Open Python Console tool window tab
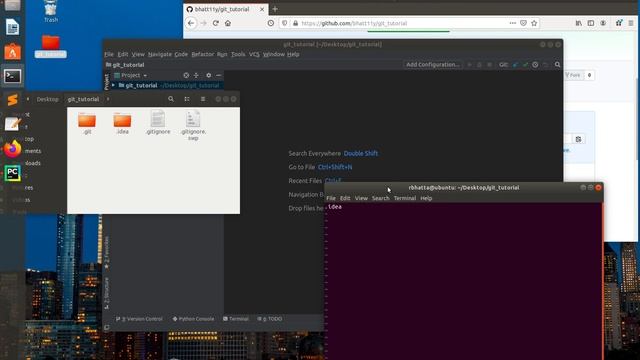640x360 pixels. (193, 319)
